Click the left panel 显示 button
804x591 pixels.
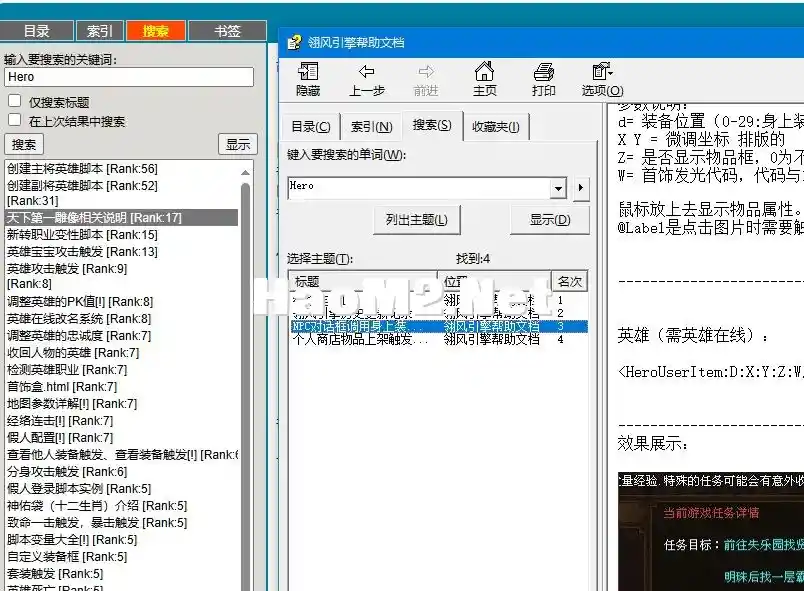point(238,145)
